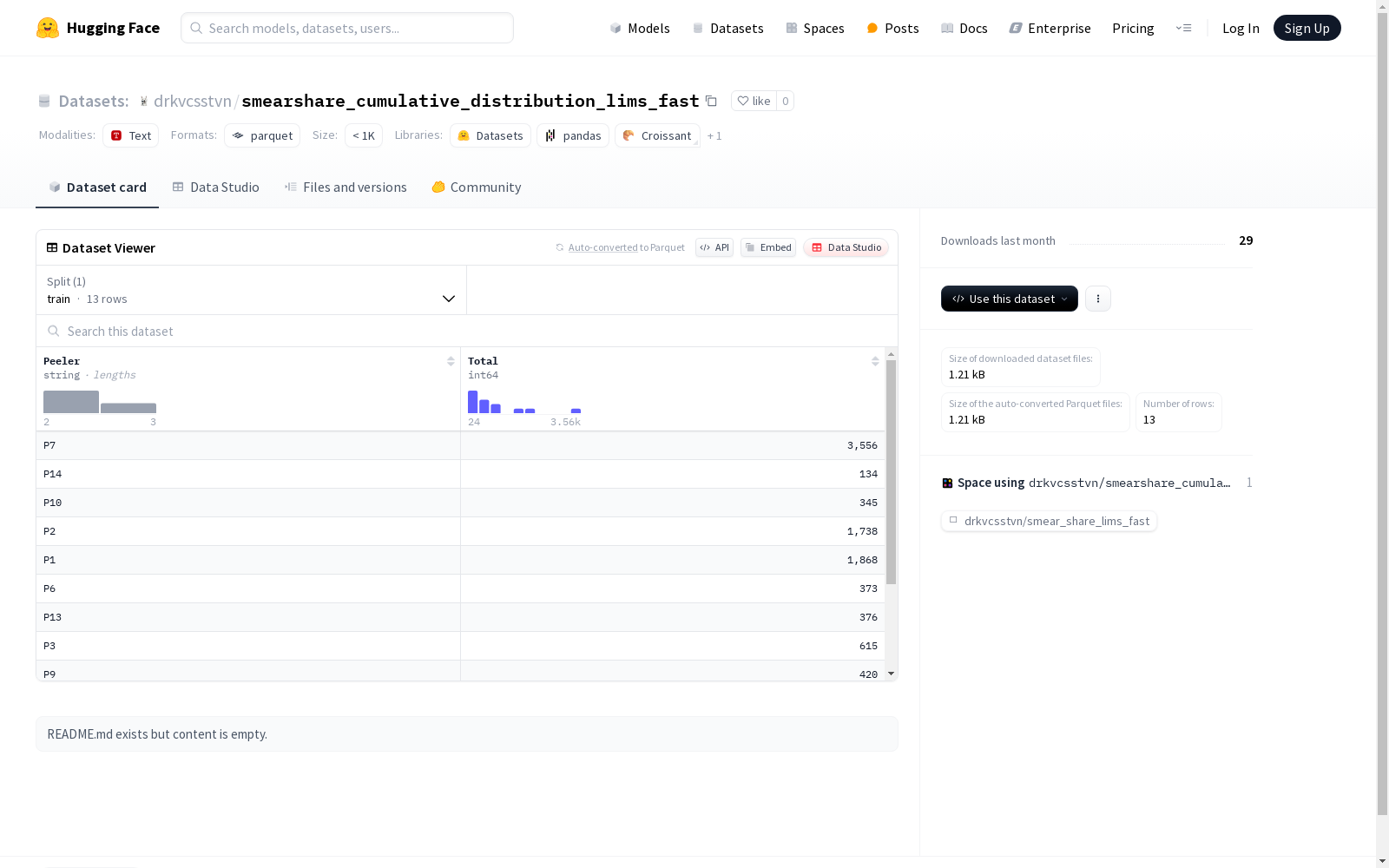The height and width of the screenshot is (868, 1389).
Task: Open the Data Studio button in viewer
Action: pos(846,247)
